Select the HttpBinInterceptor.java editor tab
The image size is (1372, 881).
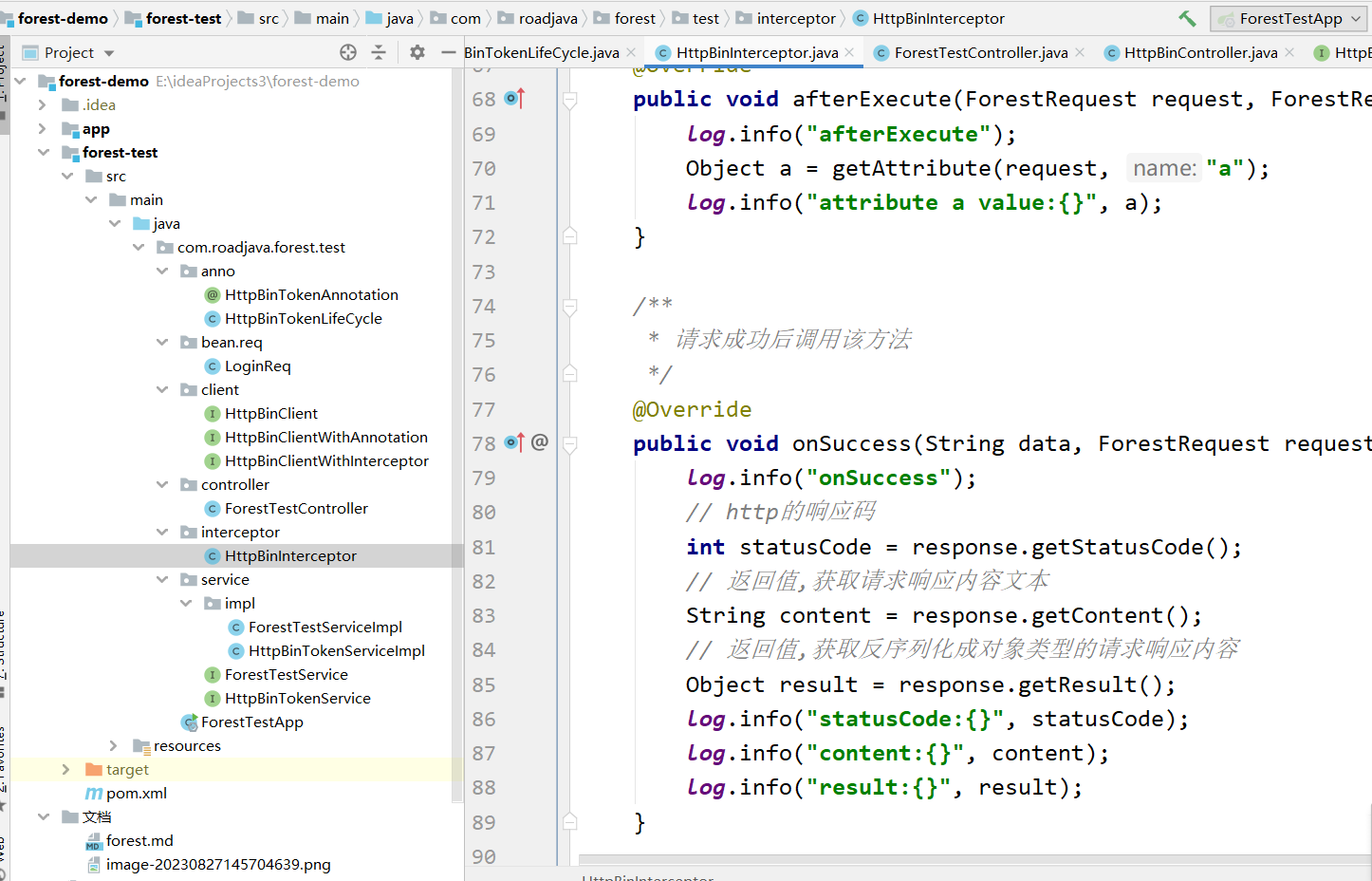tap(756, 53)
